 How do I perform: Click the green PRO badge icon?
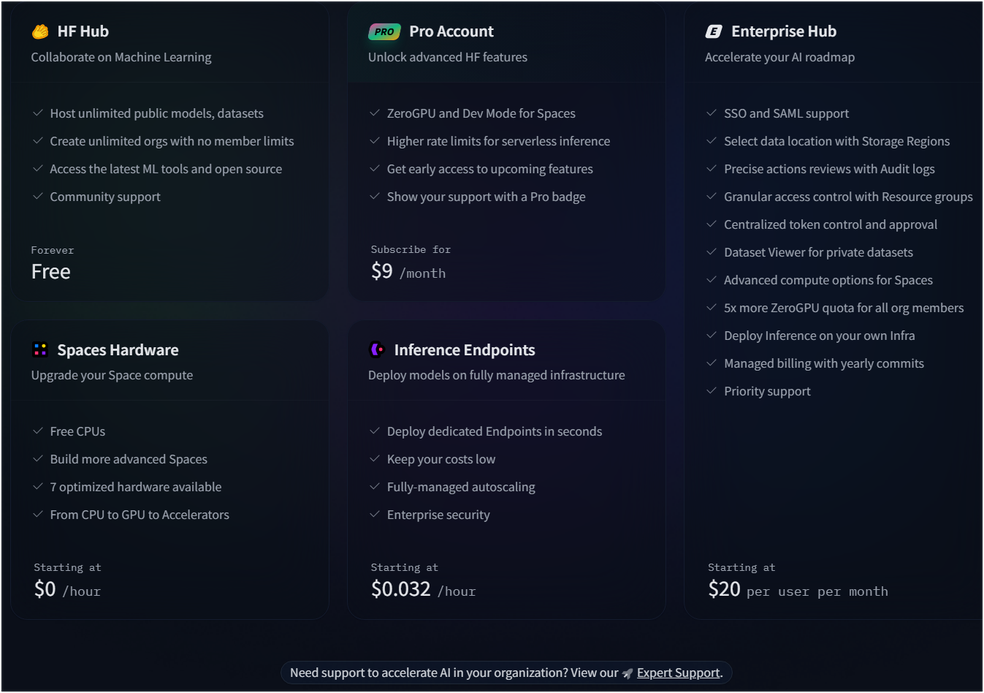[x=384, y=32]
